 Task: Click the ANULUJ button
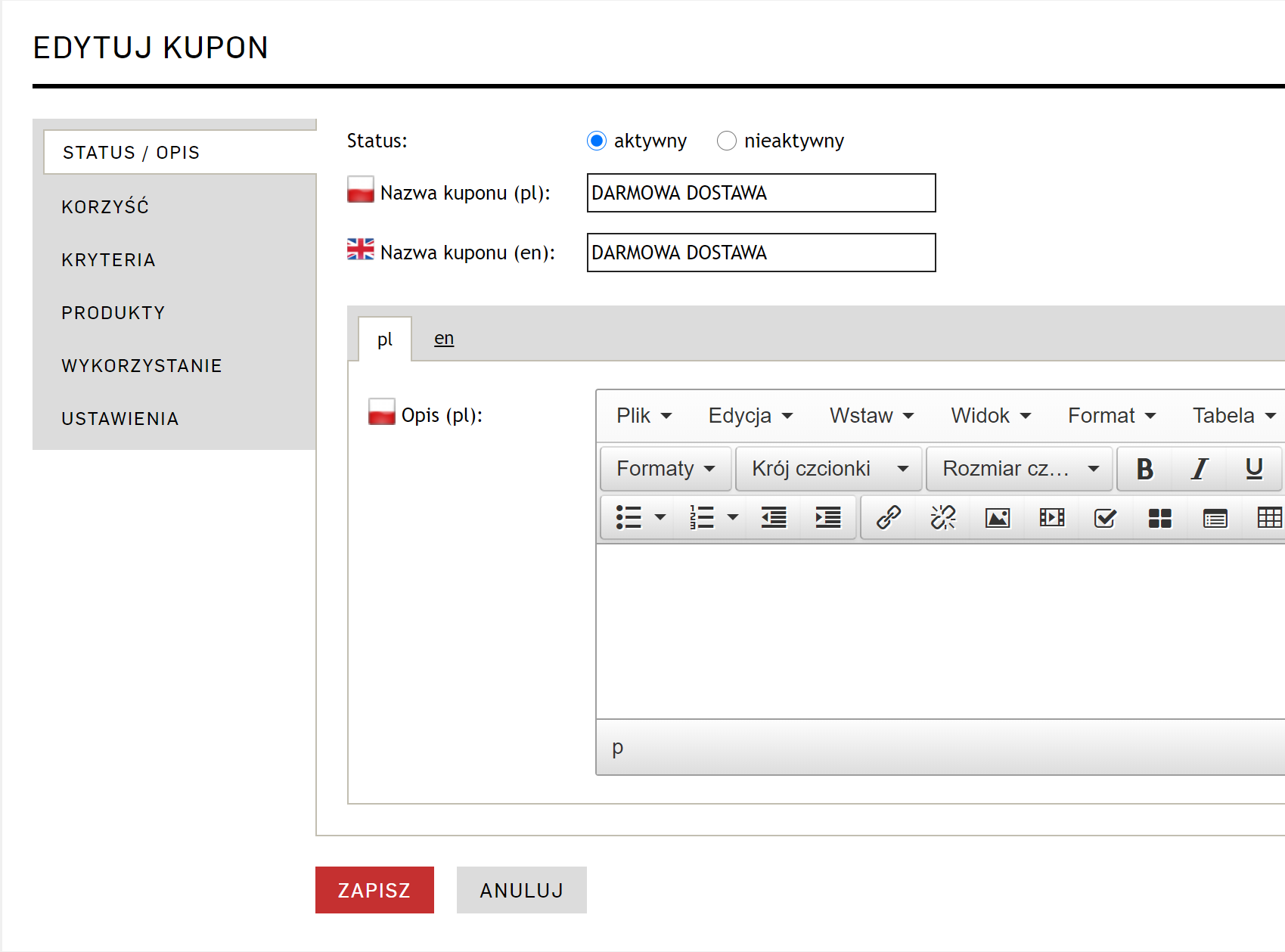point(521,890)
